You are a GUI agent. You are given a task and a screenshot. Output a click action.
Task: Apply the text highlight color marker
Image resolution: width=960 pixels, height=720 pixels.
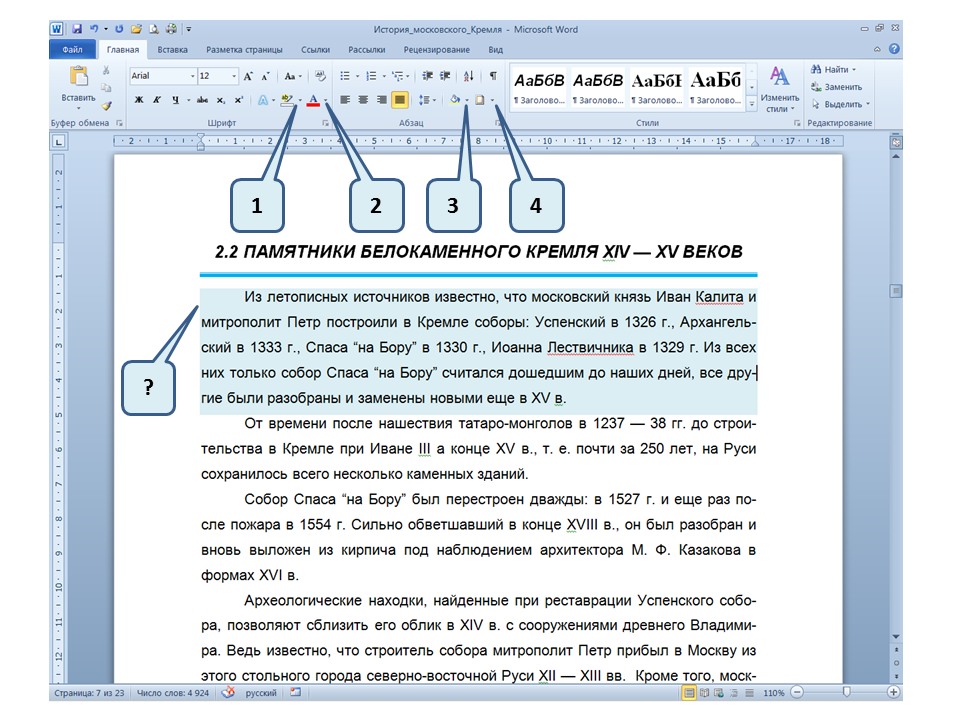click(287, 100)
